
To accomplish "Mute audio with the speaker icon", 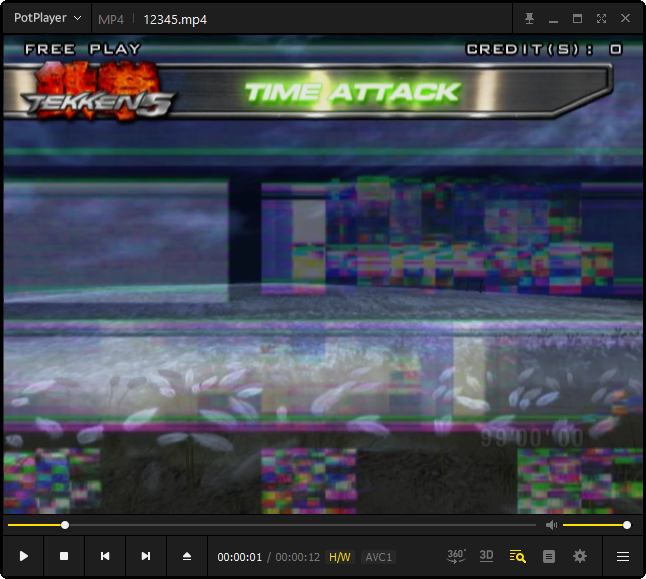I will click(x=551, y=525).
